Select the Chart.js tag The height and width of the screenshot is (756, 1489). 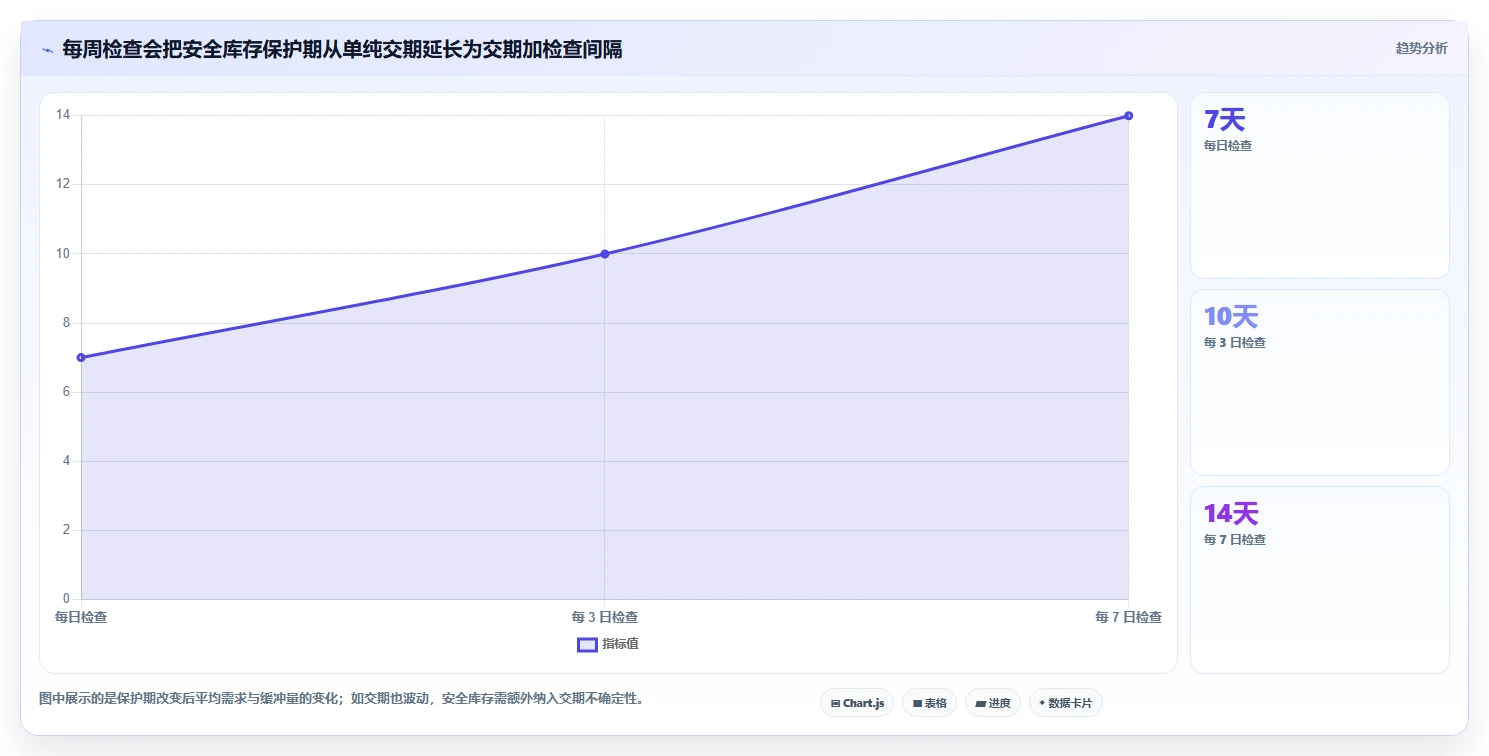click(857, 703)
